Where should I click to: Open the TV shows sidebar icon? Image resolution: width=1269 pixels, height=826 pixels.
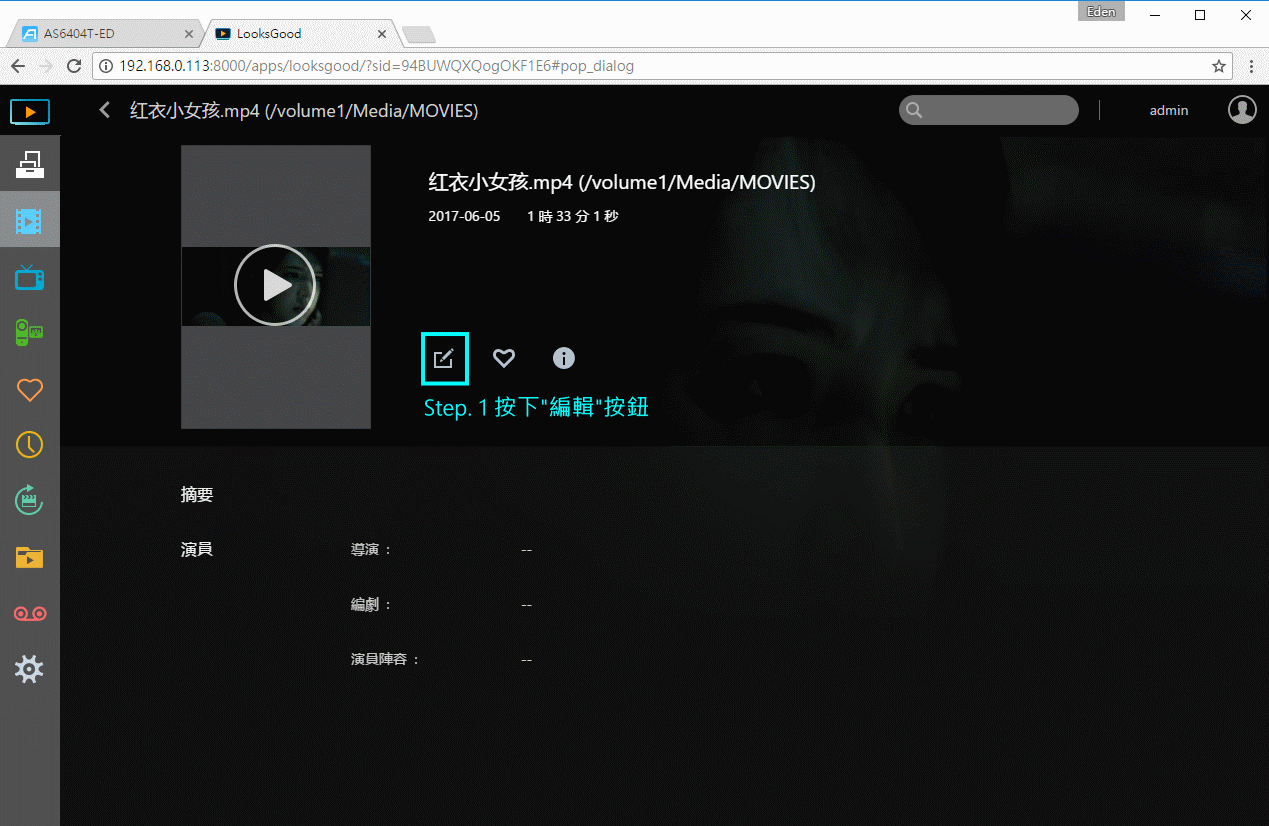click(30, 277)
